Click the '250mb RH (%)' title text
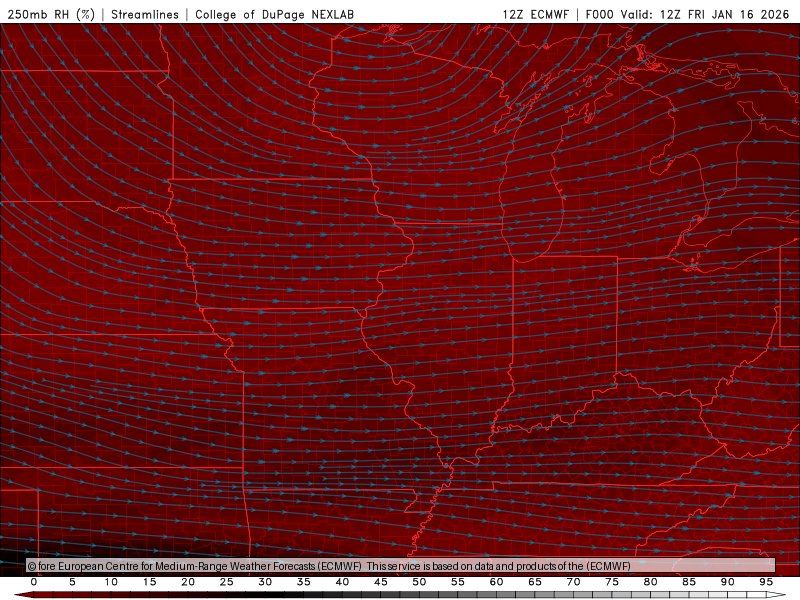 pos(51,14)
